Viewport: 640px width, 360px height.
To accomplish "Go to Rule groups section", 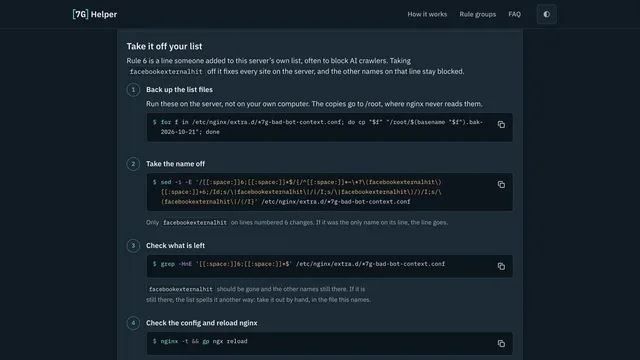I will coord(478,14).
